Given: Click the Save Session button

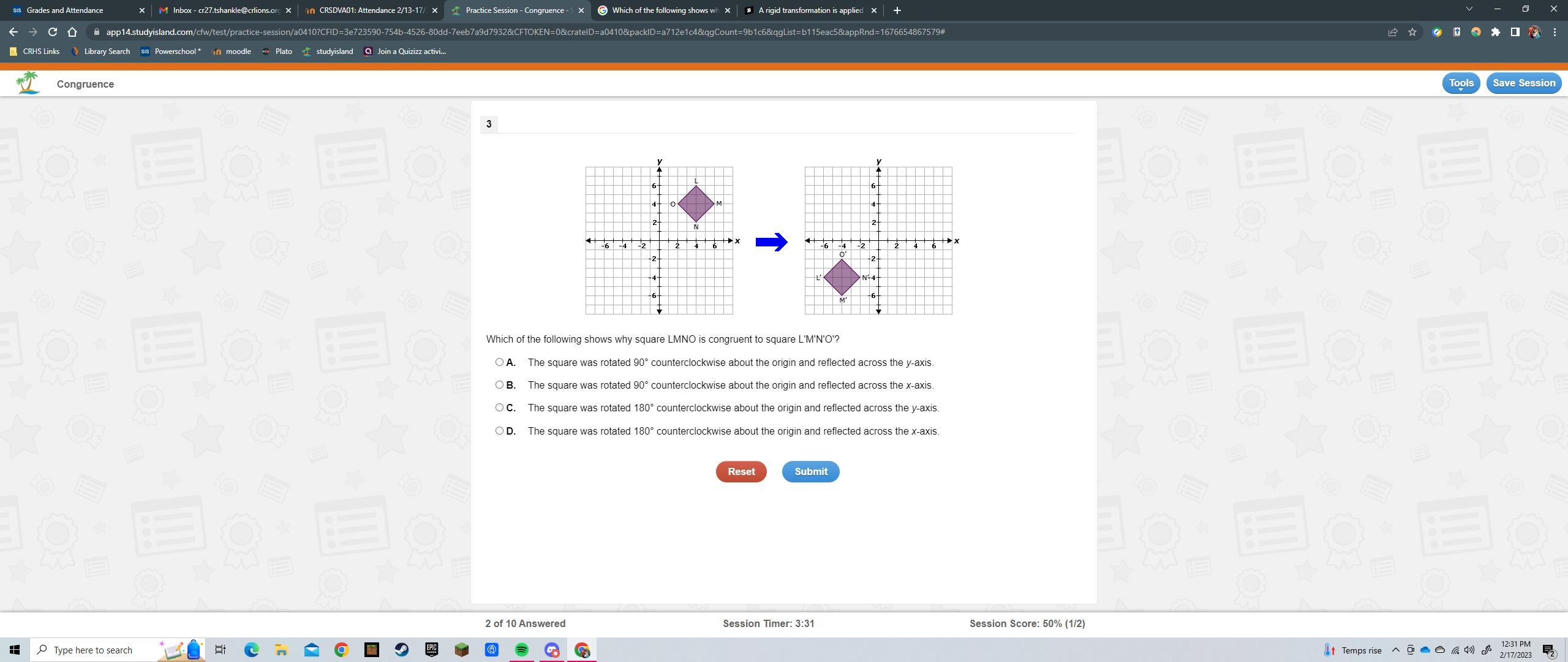Looking at the screenshot, I should (1524, 82).
